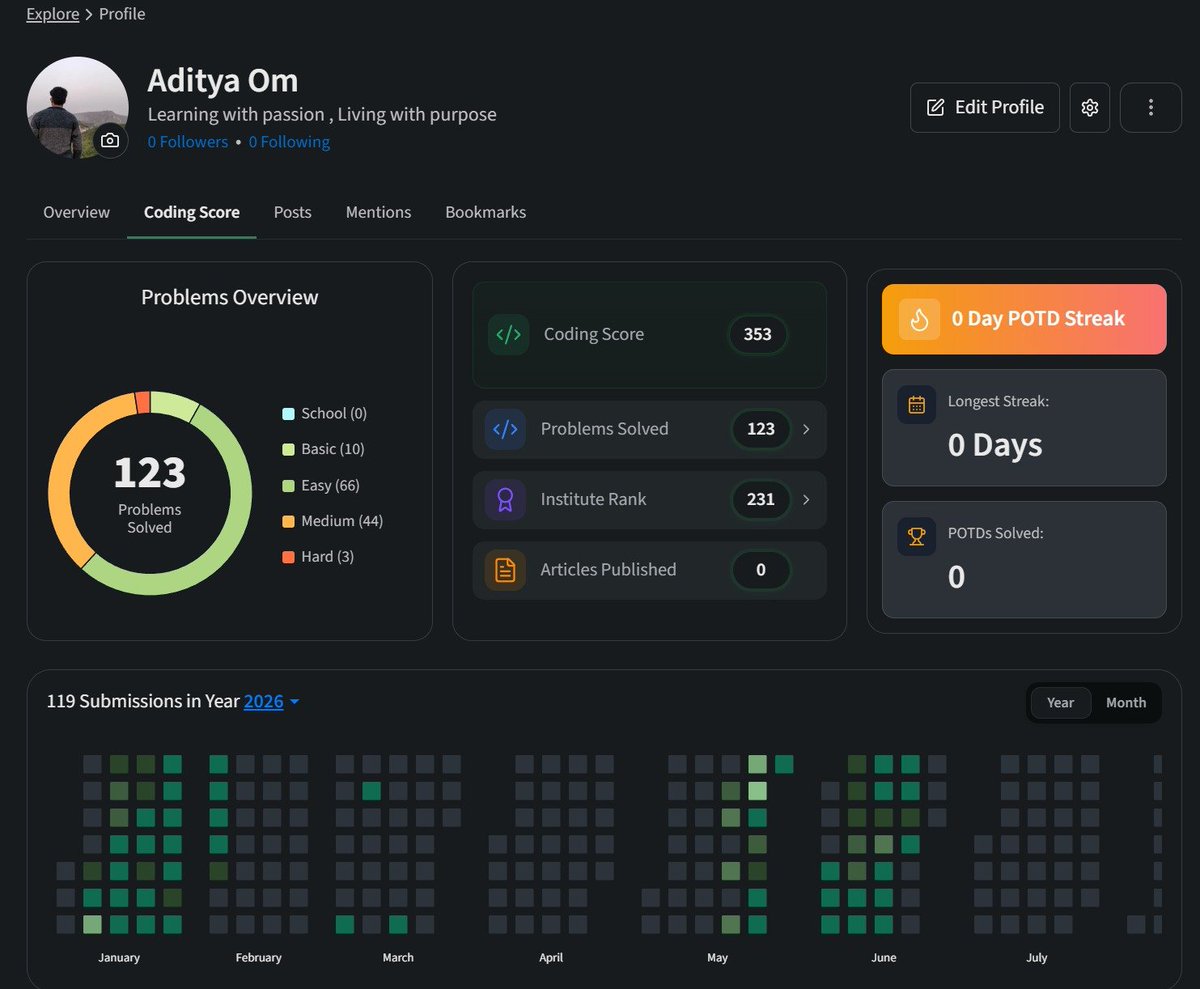Click the Coding Score value 353
The width and height of the screenshot is (1200, 989).
click(x=758, y=335)
